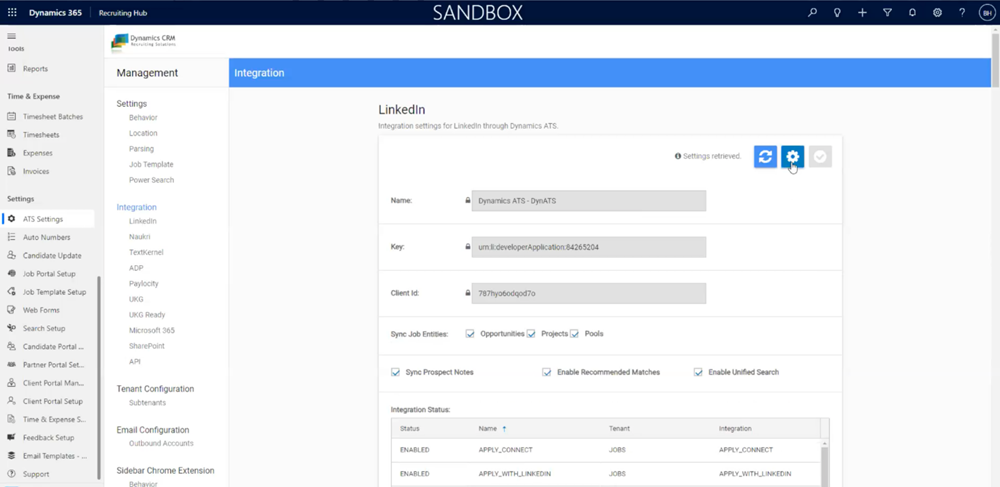This screenshot has width=1000, height=487.
Task: Click the Job Portal Setup icon
Action: click(x=11, y=273)
